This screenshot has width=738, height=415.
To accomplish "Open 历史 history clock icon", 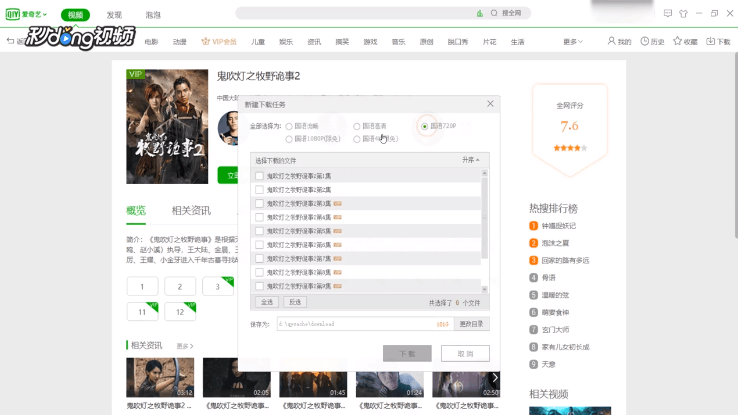I will [x=645, y=41].
